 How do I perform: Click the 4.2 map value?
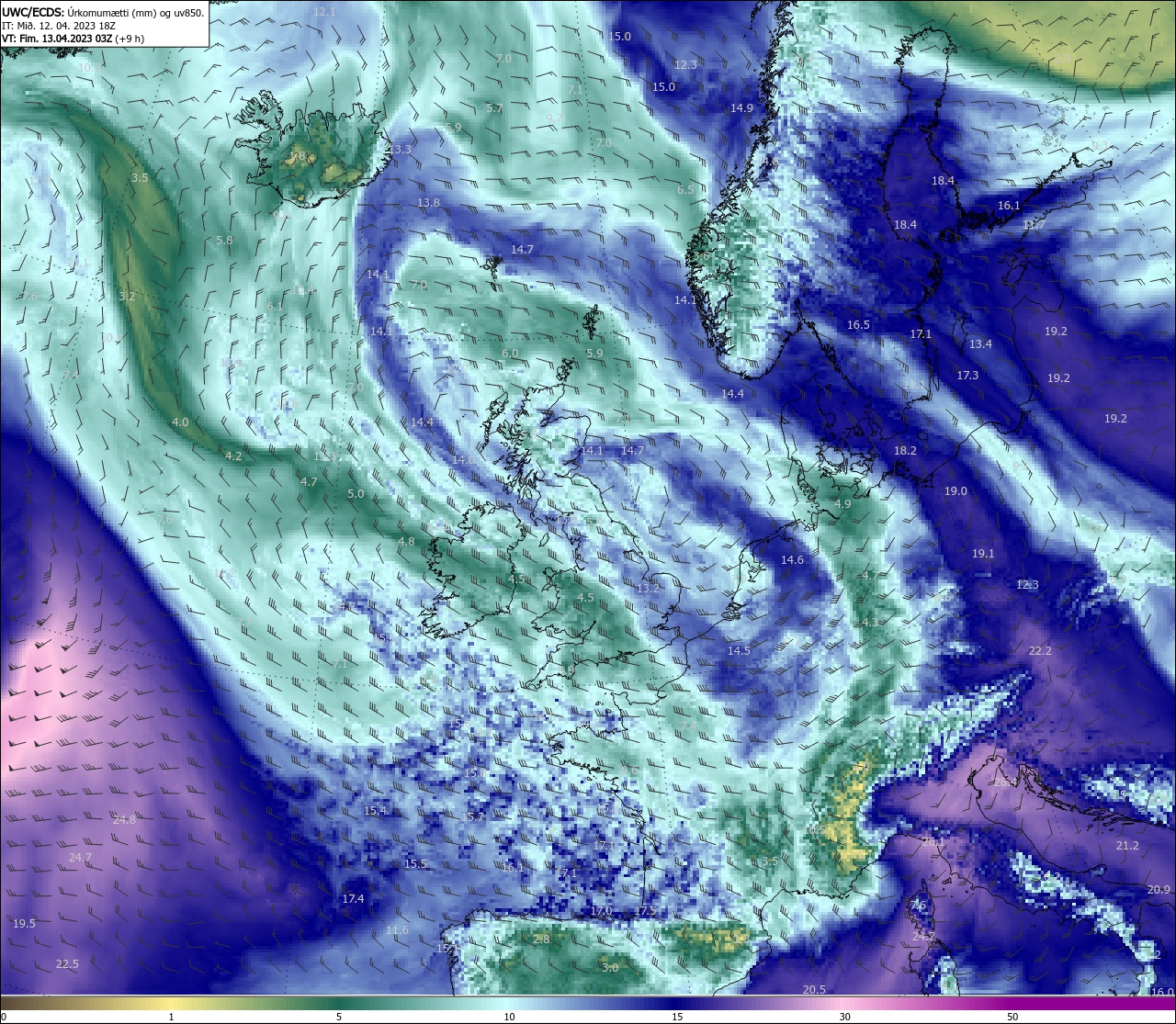click(233, 456)
